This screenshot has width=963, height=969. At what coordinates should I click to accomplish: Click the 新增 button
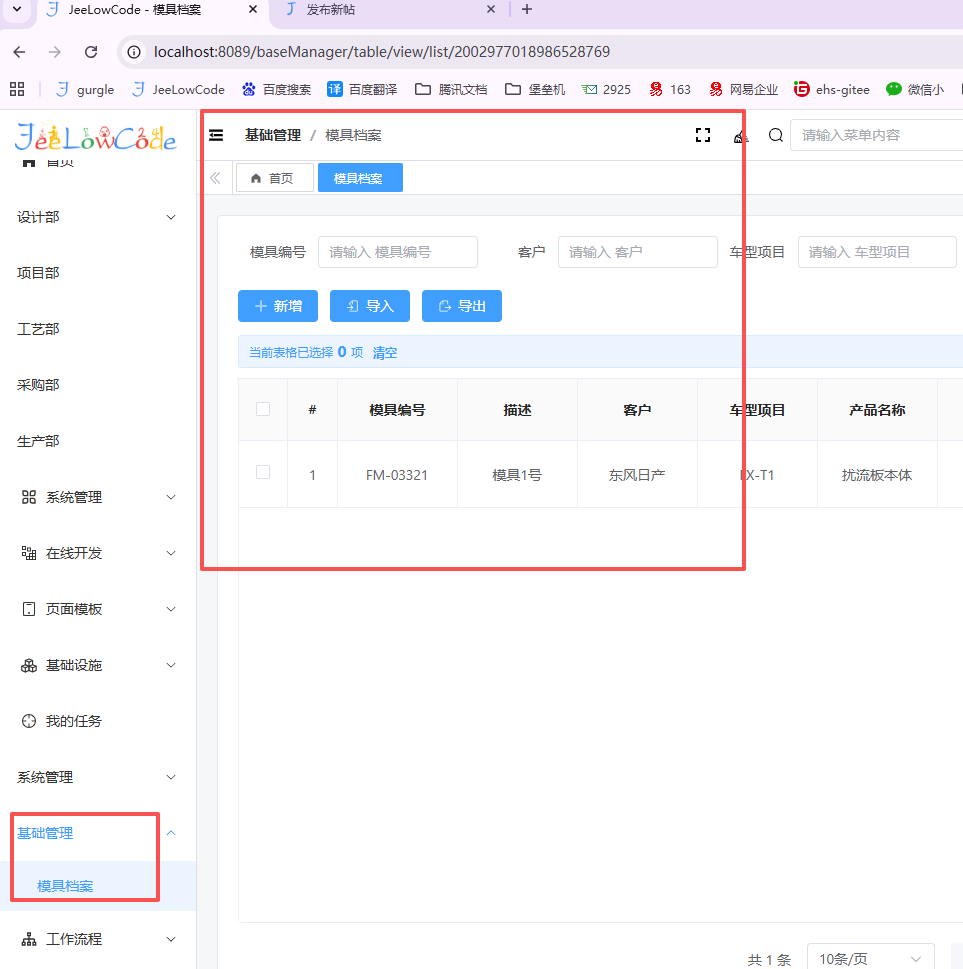278,306
